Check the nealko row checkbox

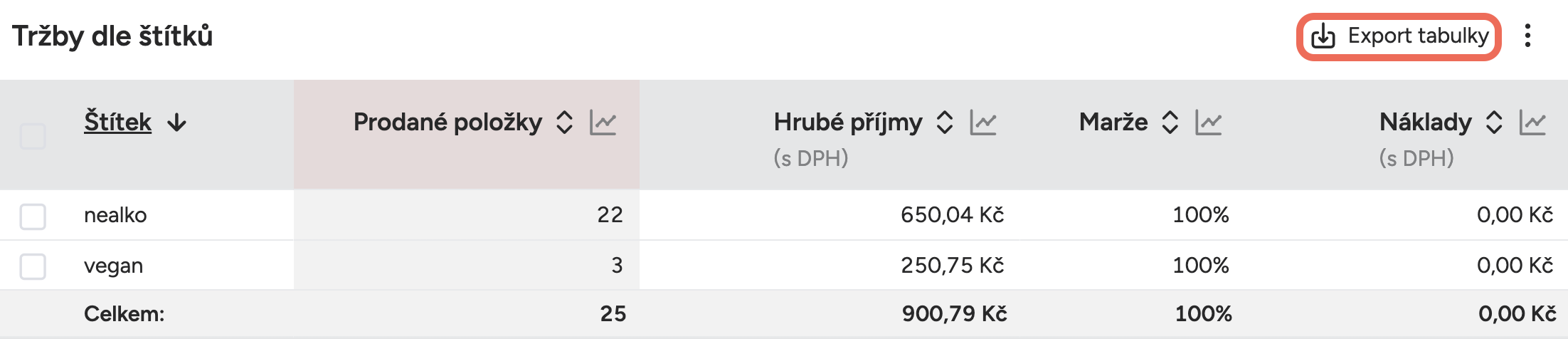pyautogui.click(x=33, y=216)
